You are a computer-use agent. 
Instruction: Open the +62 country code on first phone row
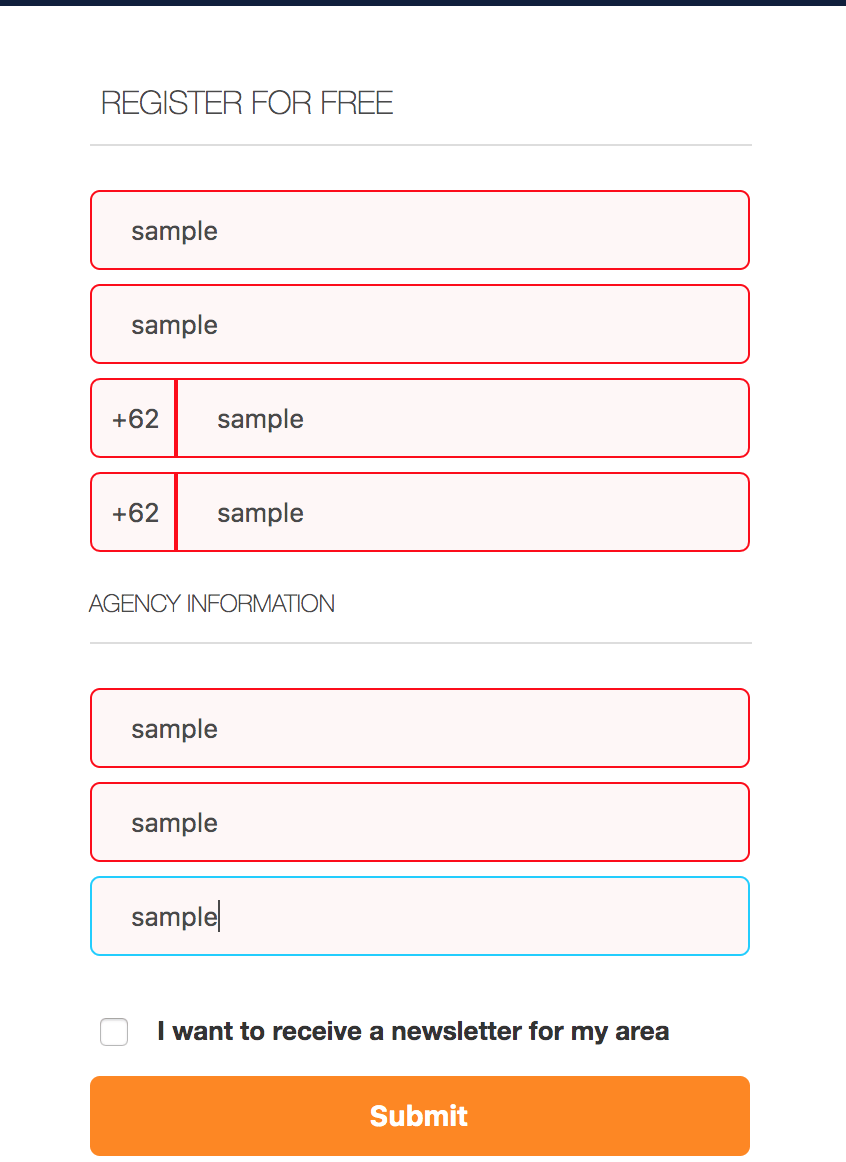(x=135, y=418)
